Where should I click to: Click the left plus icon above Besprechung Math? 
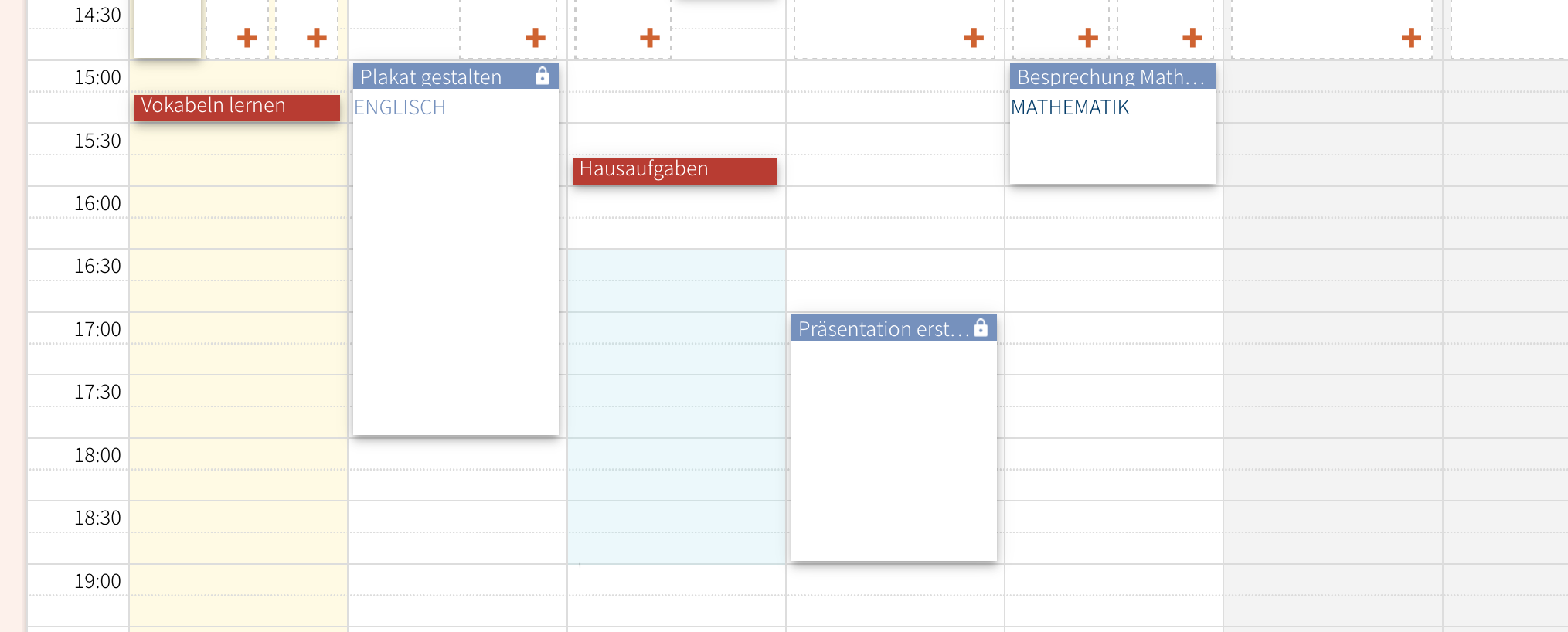pos(1088,37)
